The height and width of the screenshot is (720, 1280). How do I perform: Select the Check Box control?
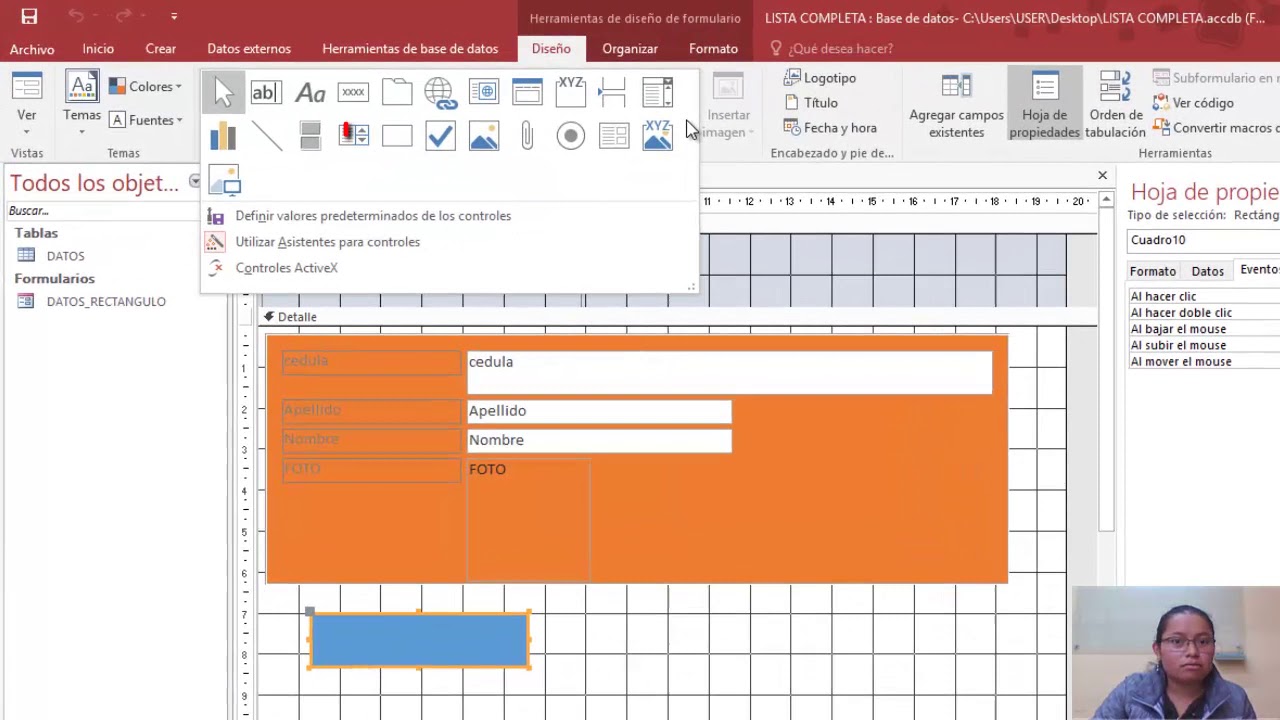440,135
